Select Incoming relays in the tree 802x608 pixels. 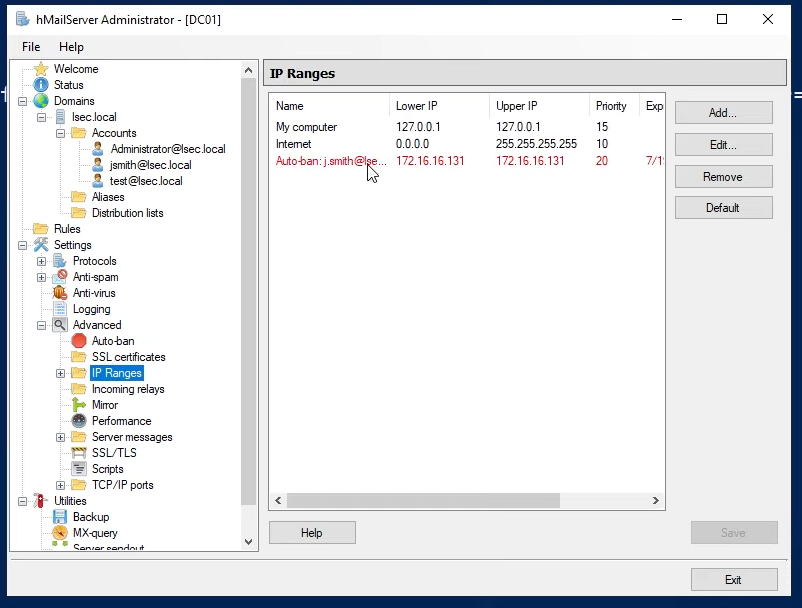(x=128, y=389)
